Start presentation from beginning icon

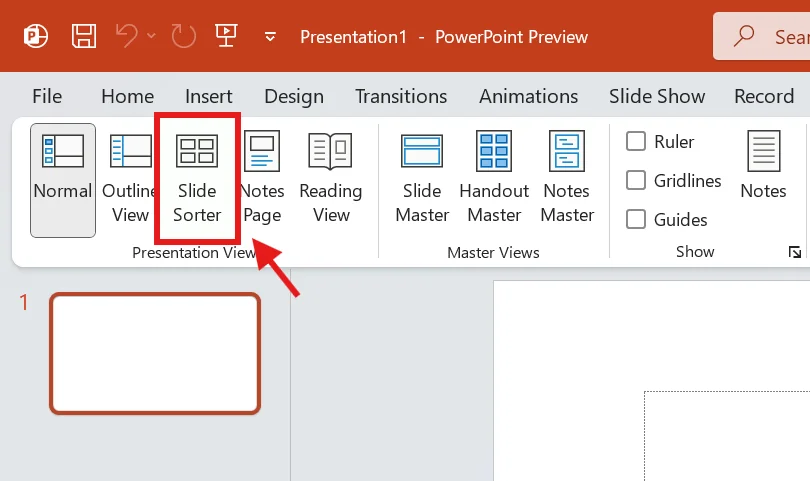click(226, 37)
